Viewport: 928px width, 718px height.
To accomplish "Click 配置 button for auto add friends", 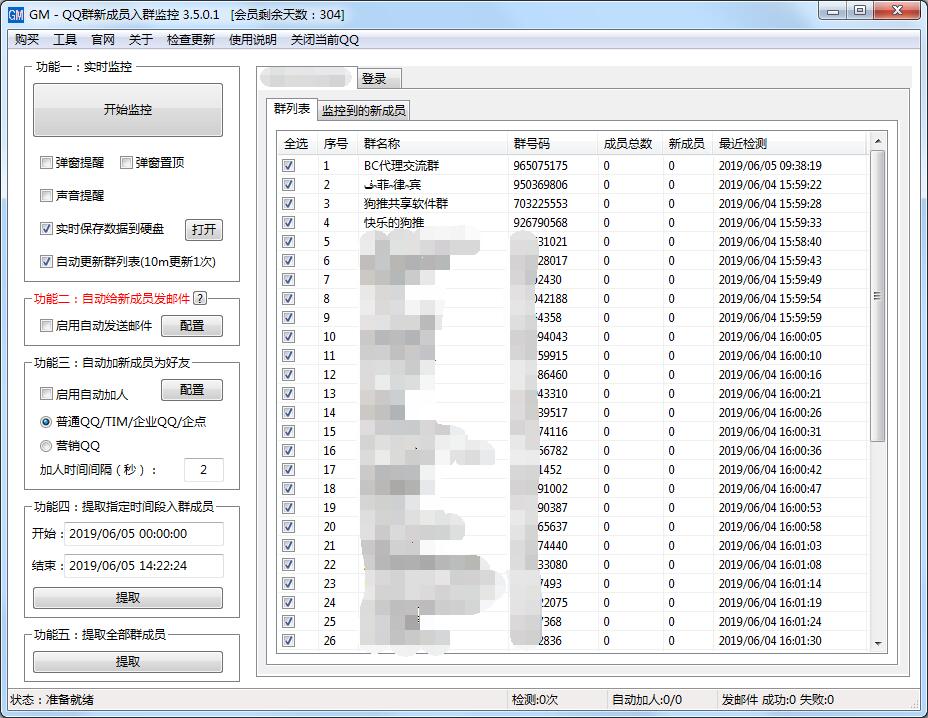I will (x=192, y=390).
